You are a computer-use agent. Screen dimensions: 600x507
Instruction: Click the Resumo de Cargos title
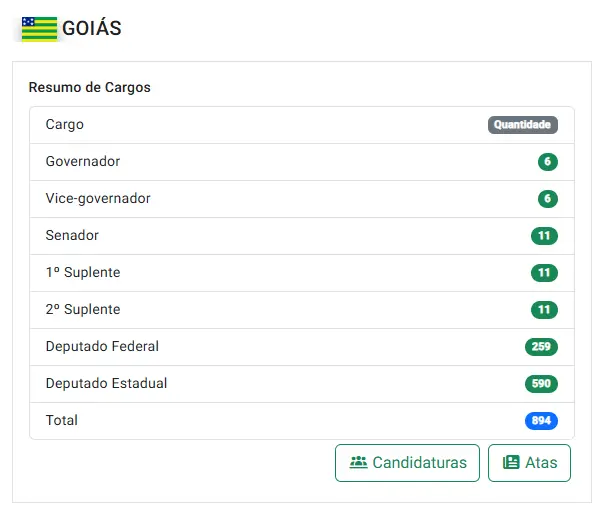click(90, 88)
